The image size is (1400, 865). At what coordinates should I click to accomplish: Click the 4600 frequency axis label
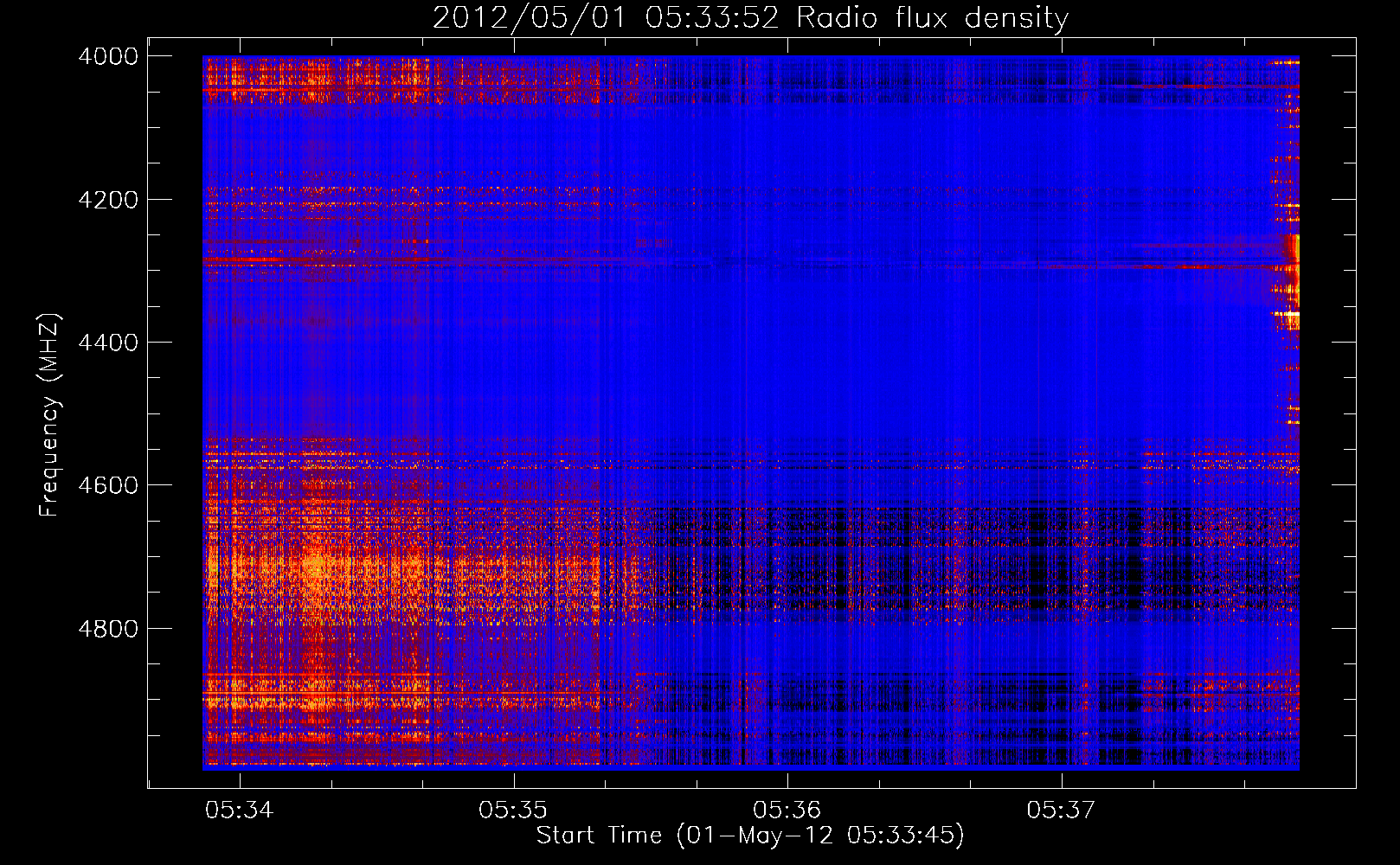coord(108,485)
